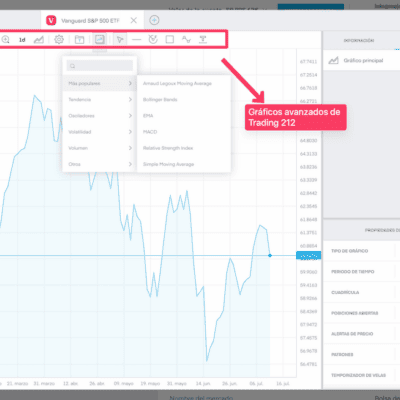Add Relative Strength Index indicator
Viewport: 400px width, 400px height.
click(184, 148)
